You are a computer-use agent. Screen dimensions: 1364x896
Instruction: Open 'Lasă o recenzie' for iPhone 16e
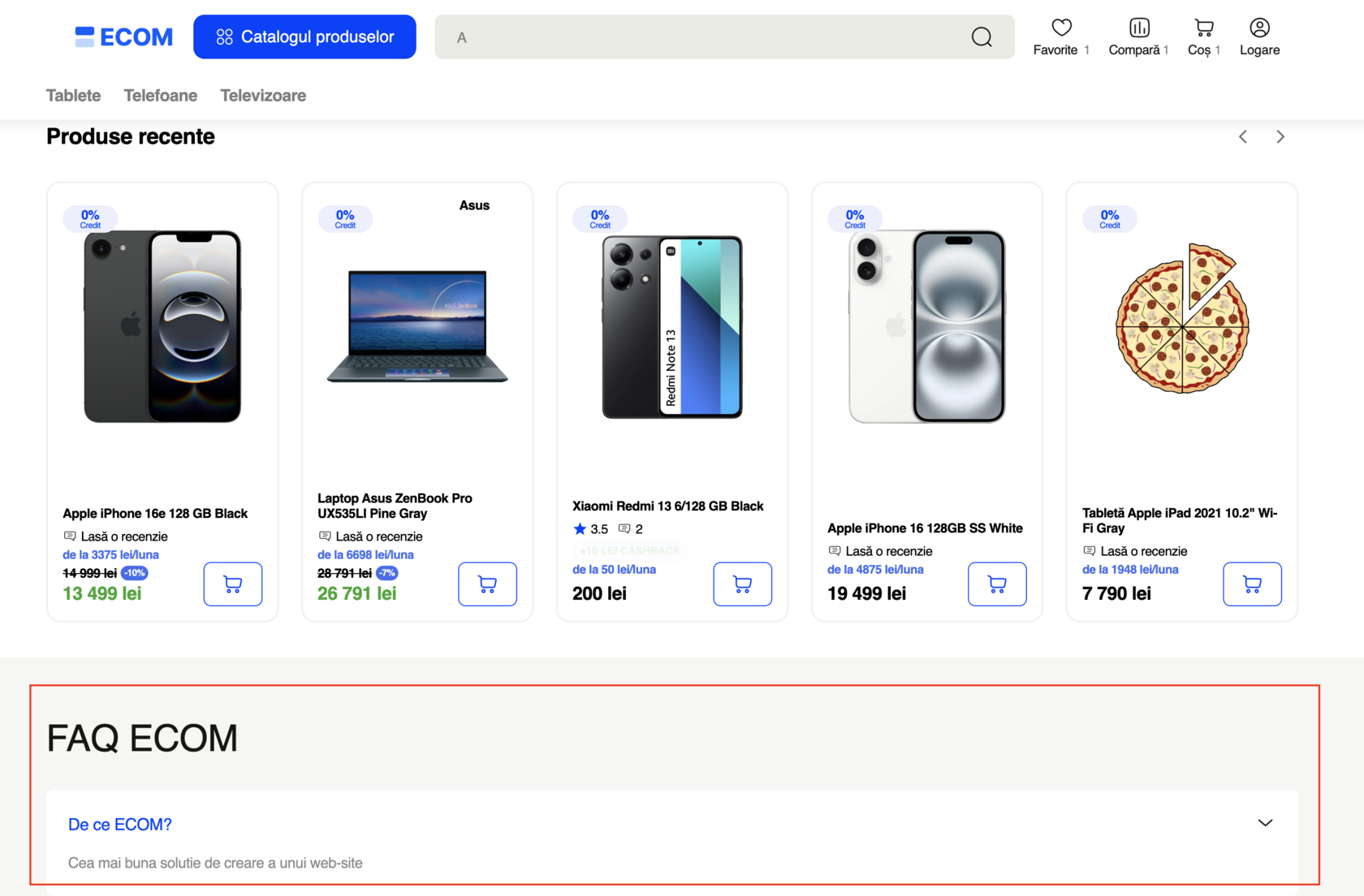click(123, 536)
